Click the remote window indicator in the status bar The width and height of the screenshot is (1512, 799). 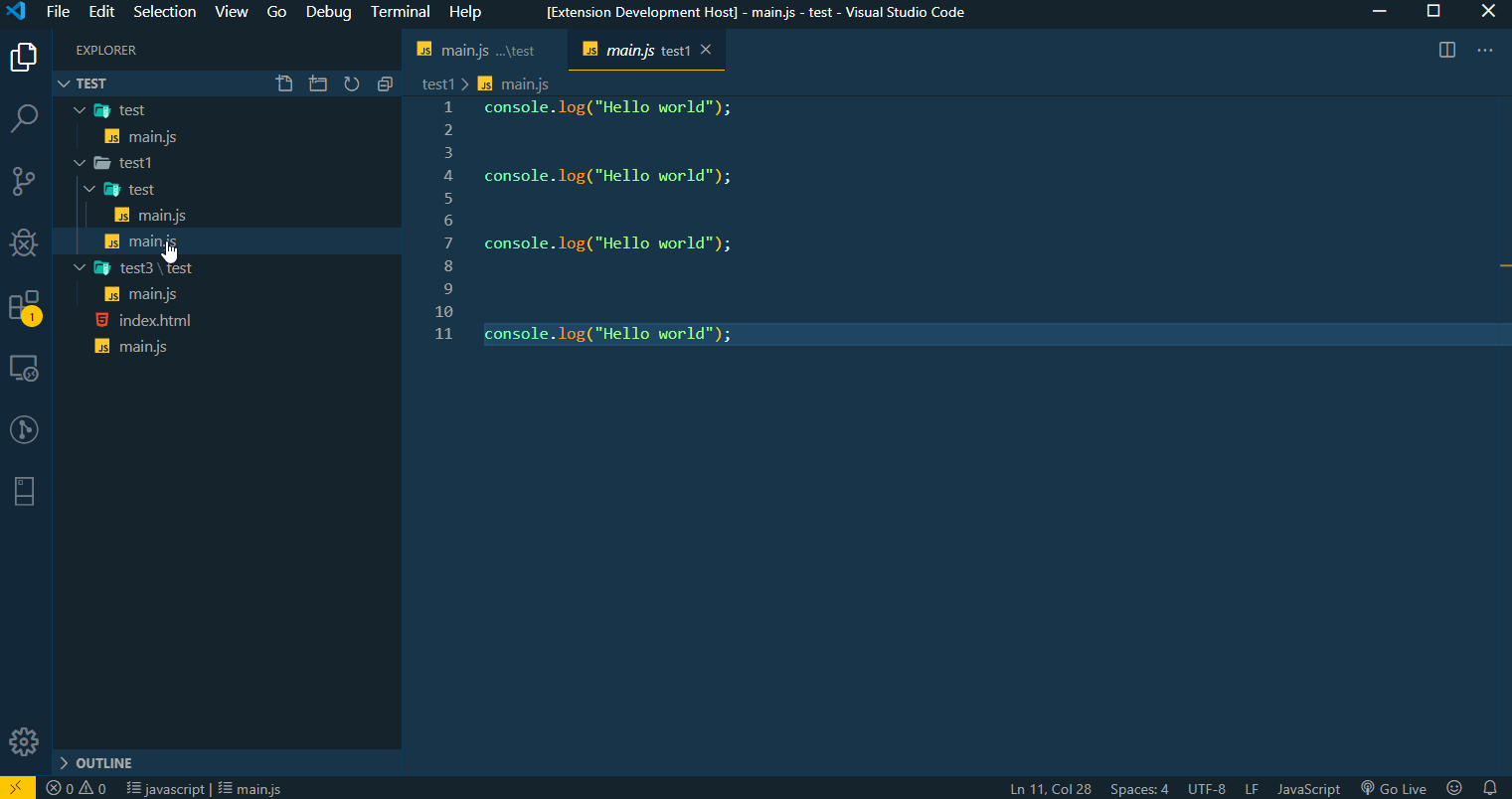point(17,788)
